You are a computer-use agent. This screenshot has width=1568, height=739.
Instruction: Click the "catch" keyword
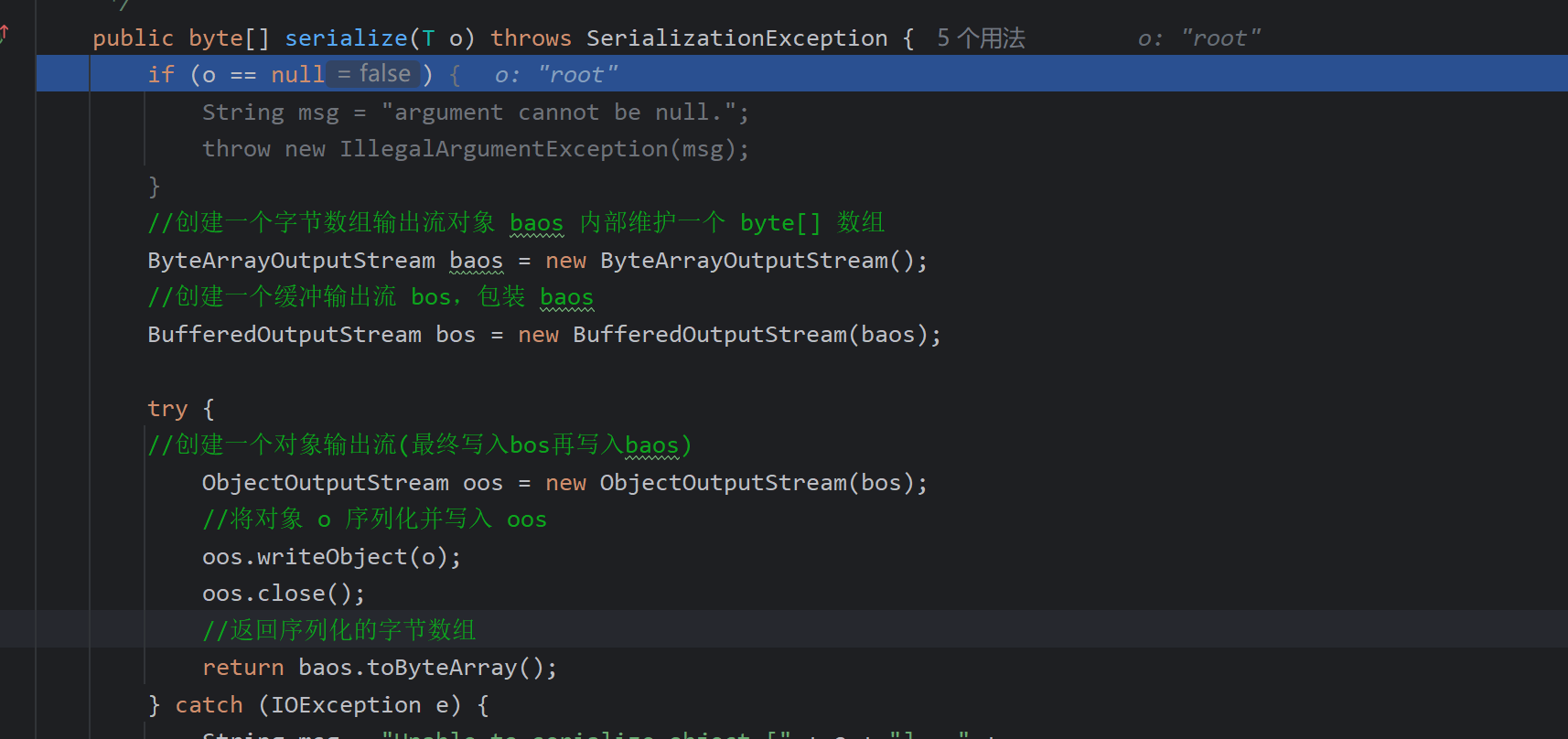209,705
